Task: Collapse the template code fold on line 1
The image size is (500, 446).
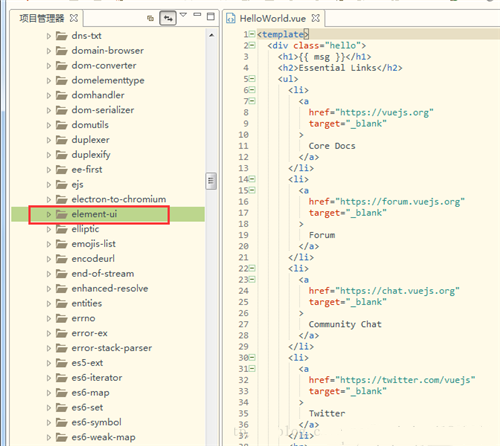Action: (252, 34)
